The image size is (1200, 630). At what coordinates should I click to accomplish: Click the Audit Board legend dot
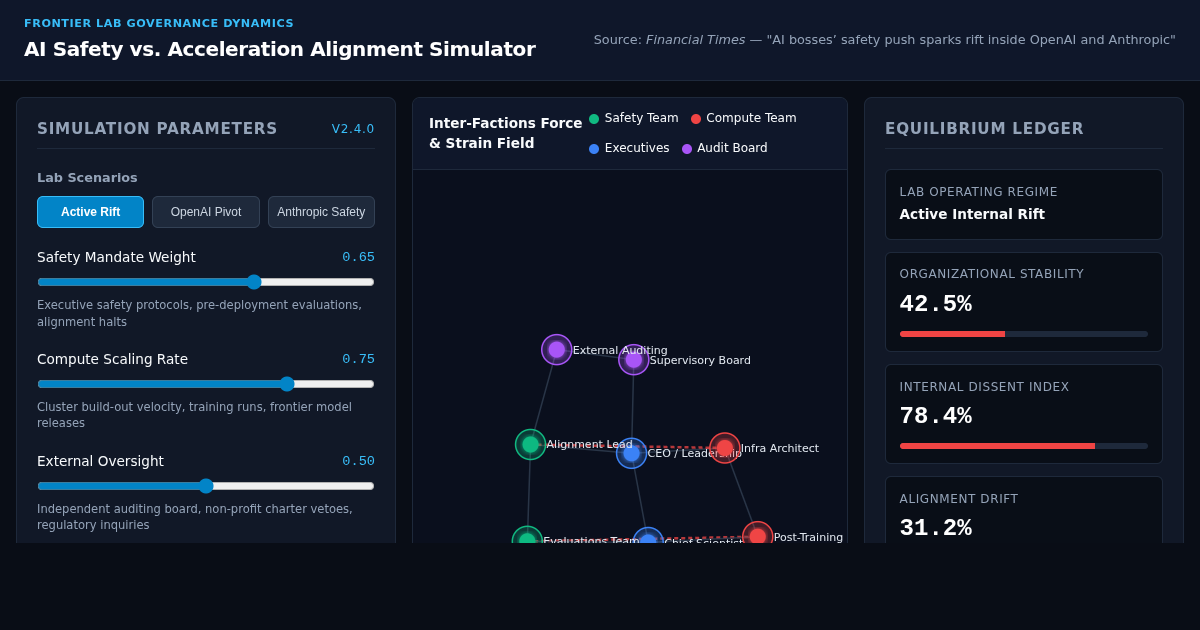[687, 149]
